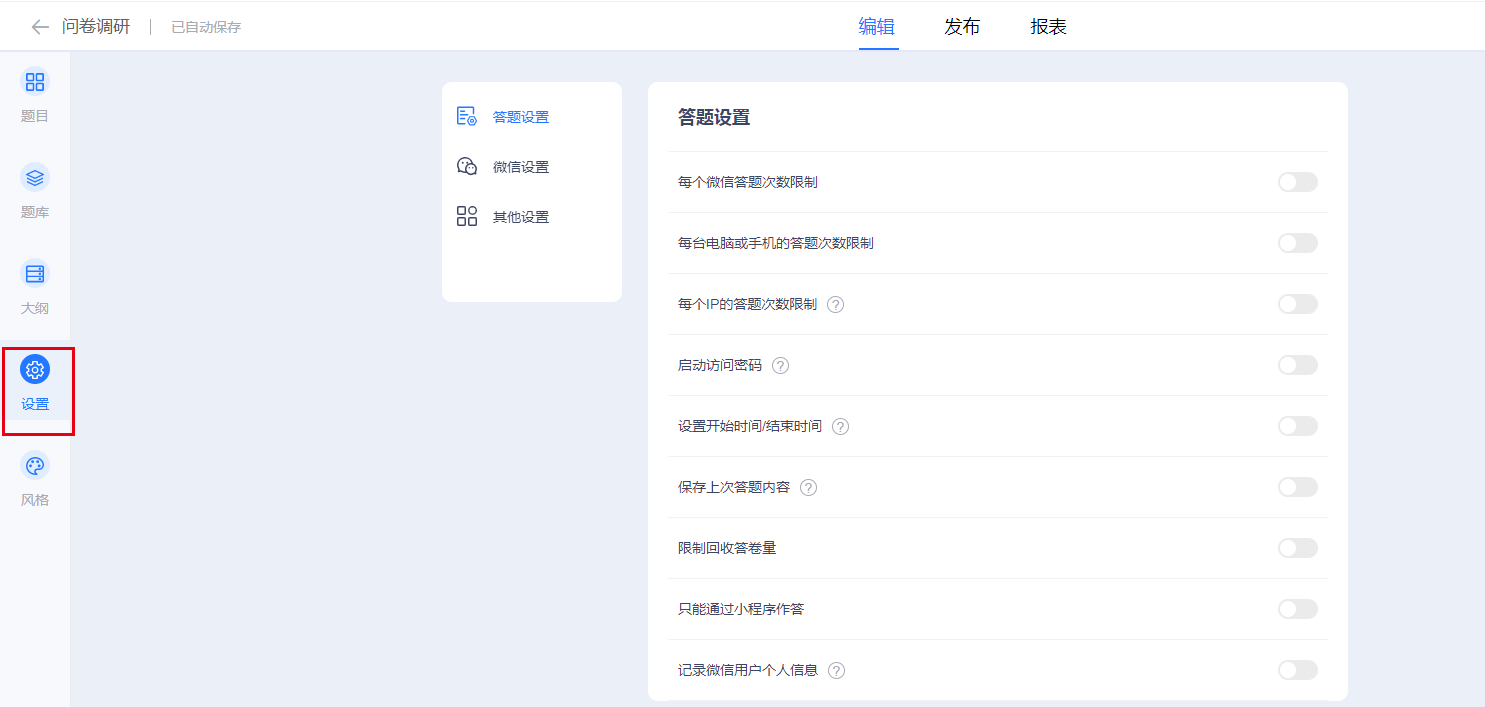Image resolution: width=1485 pixels, height=707 pixels.
Task: Select 微信设置 menu label
Action: tap(521, 167)
